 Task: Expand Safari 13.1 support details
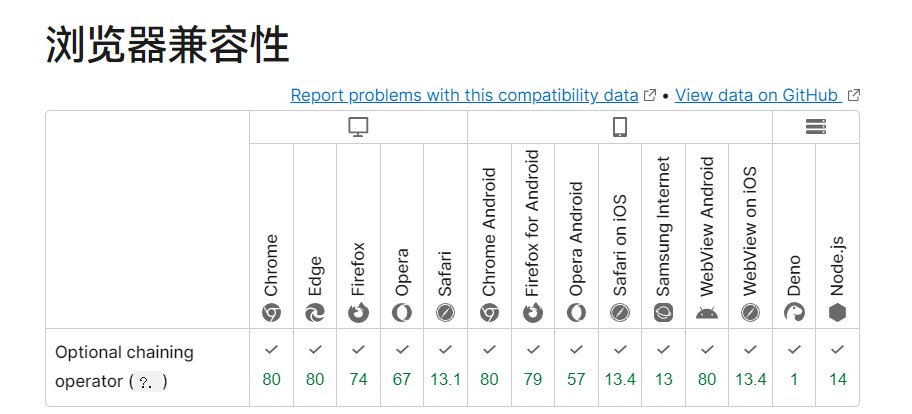pos(445,366)
